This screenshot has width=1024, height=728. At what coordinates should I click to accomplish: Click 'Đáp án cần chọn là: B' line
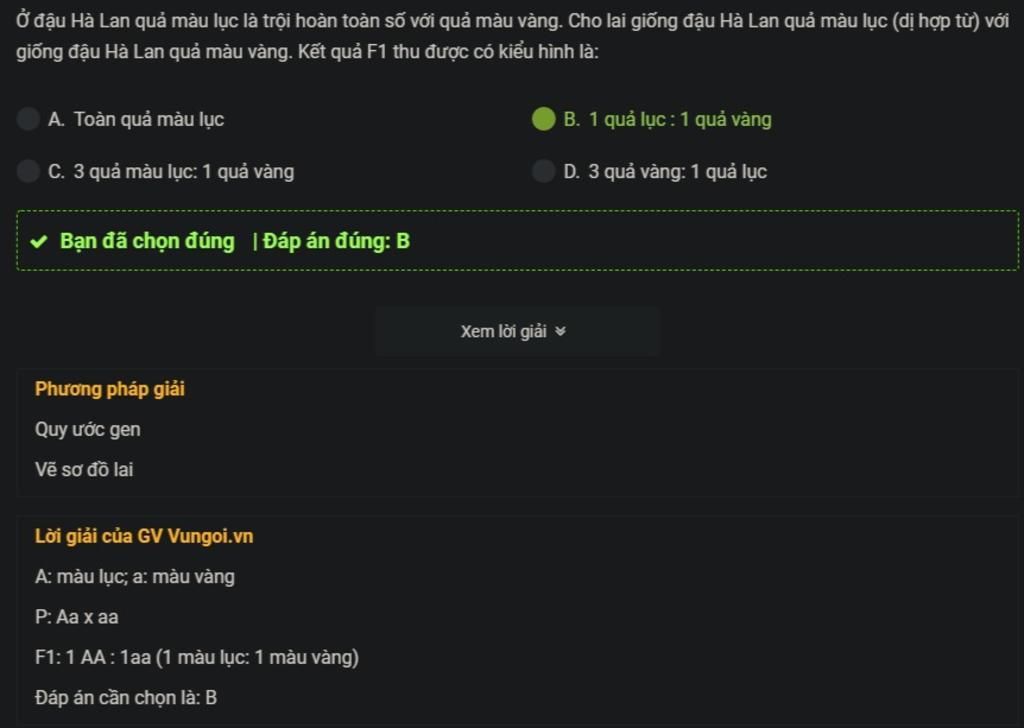coord(125,698)
